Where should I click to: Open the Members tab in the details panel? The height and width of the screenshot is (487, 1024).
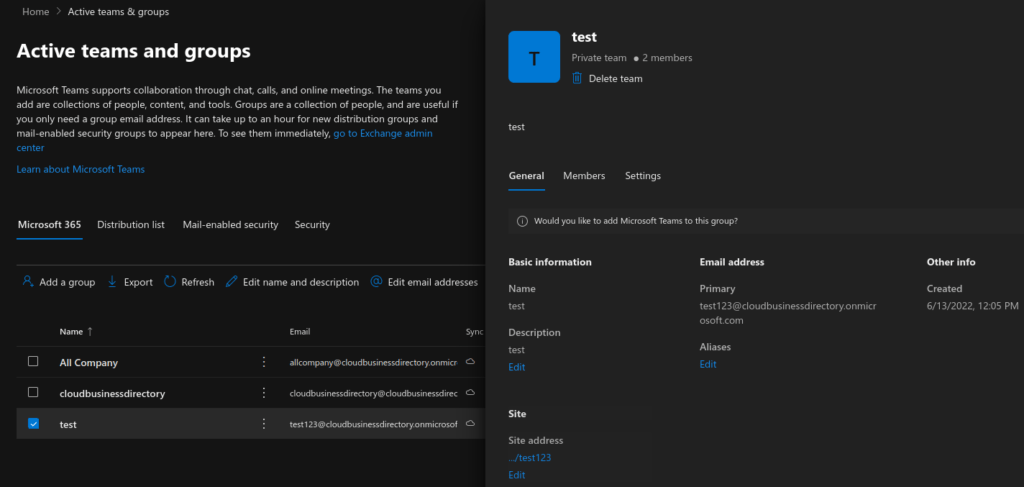(584, 176)
